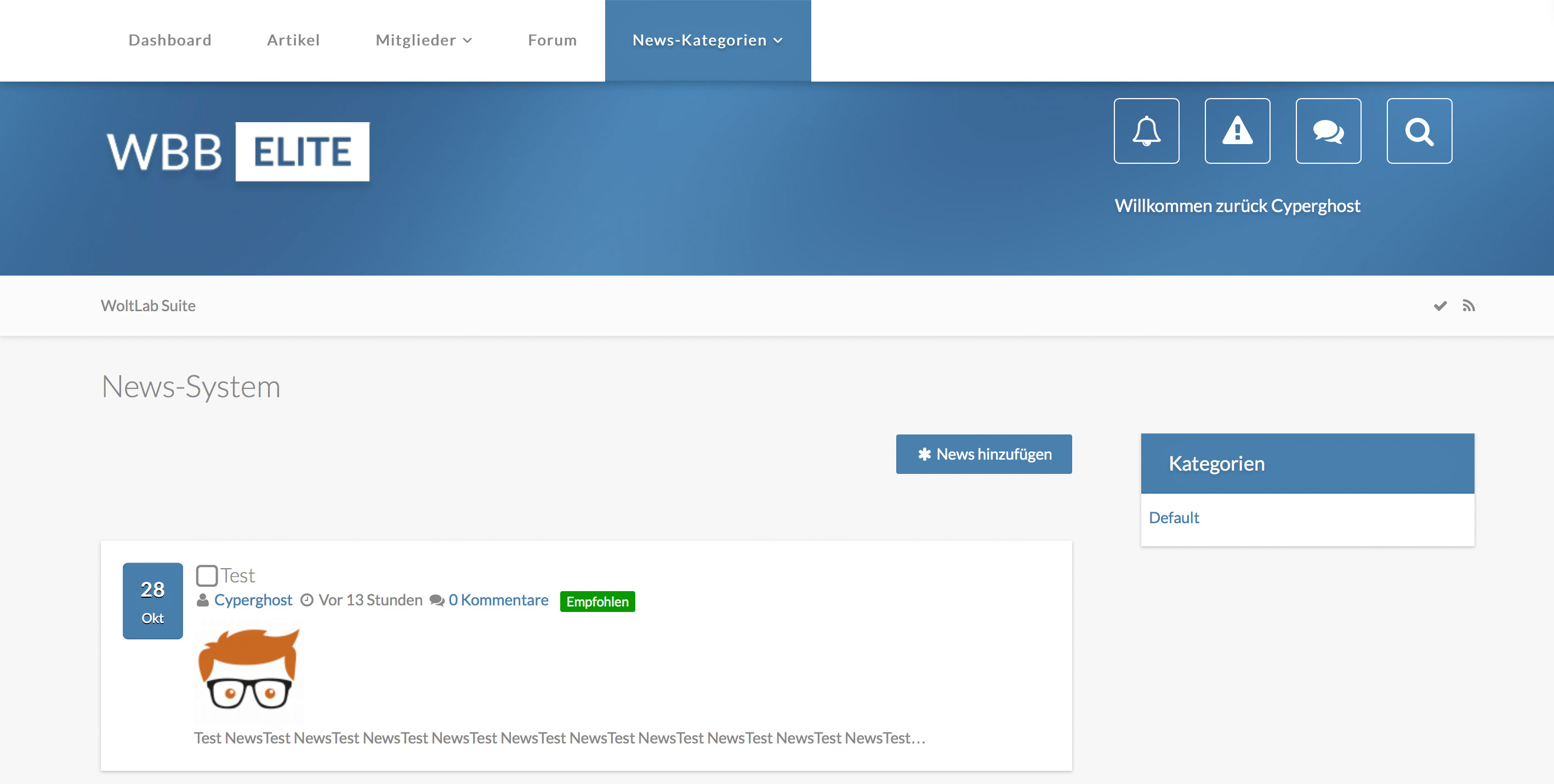1554x784 pixels.
Task: Open the Dashboard menu item
Action: [169, 41]
